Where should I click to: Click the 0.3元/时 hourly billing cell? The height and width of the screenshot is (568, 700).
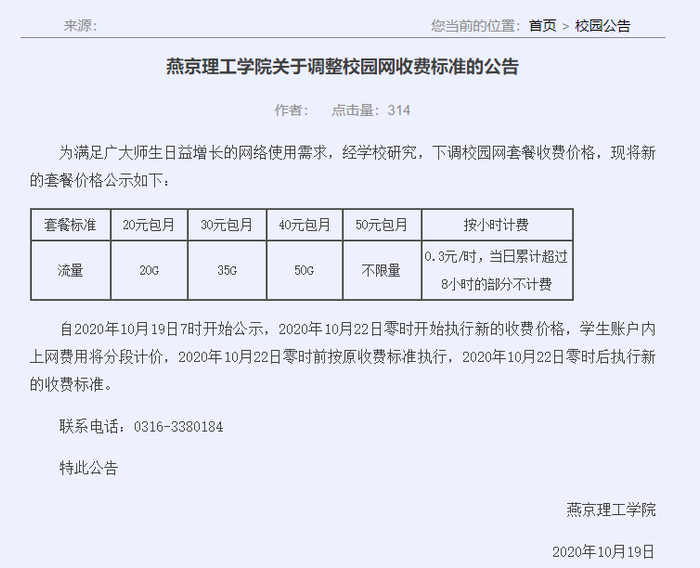497,271
